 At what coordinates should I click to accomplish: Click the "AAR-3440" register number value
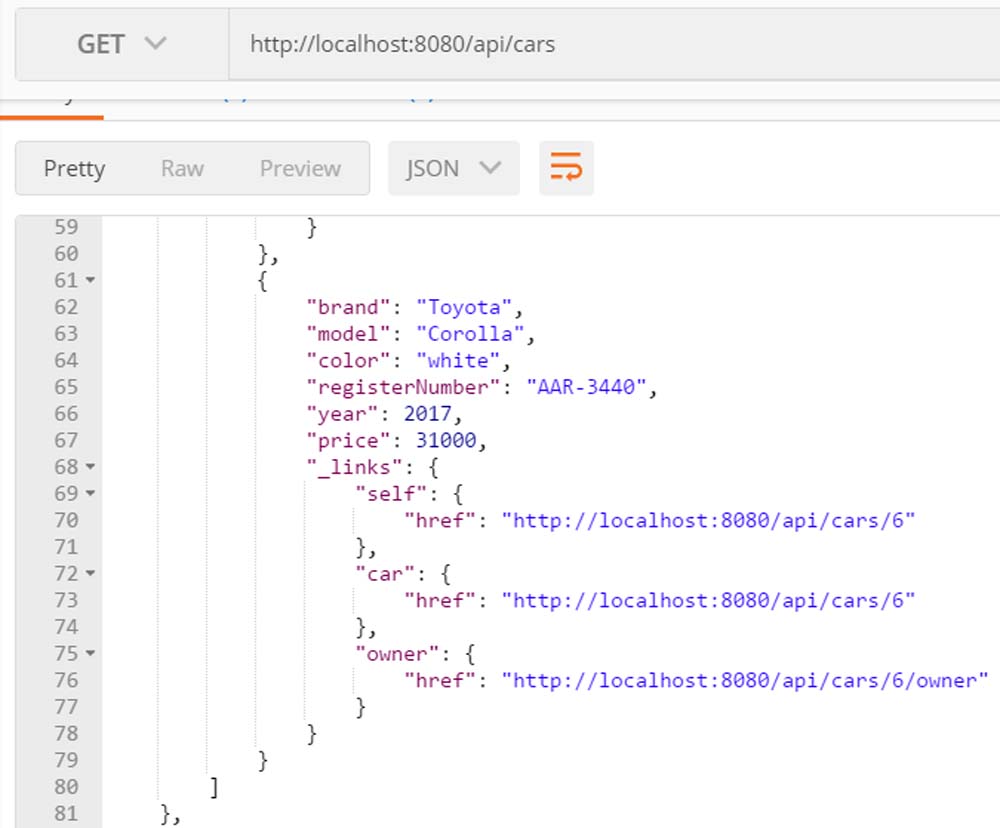coord(586,387)
